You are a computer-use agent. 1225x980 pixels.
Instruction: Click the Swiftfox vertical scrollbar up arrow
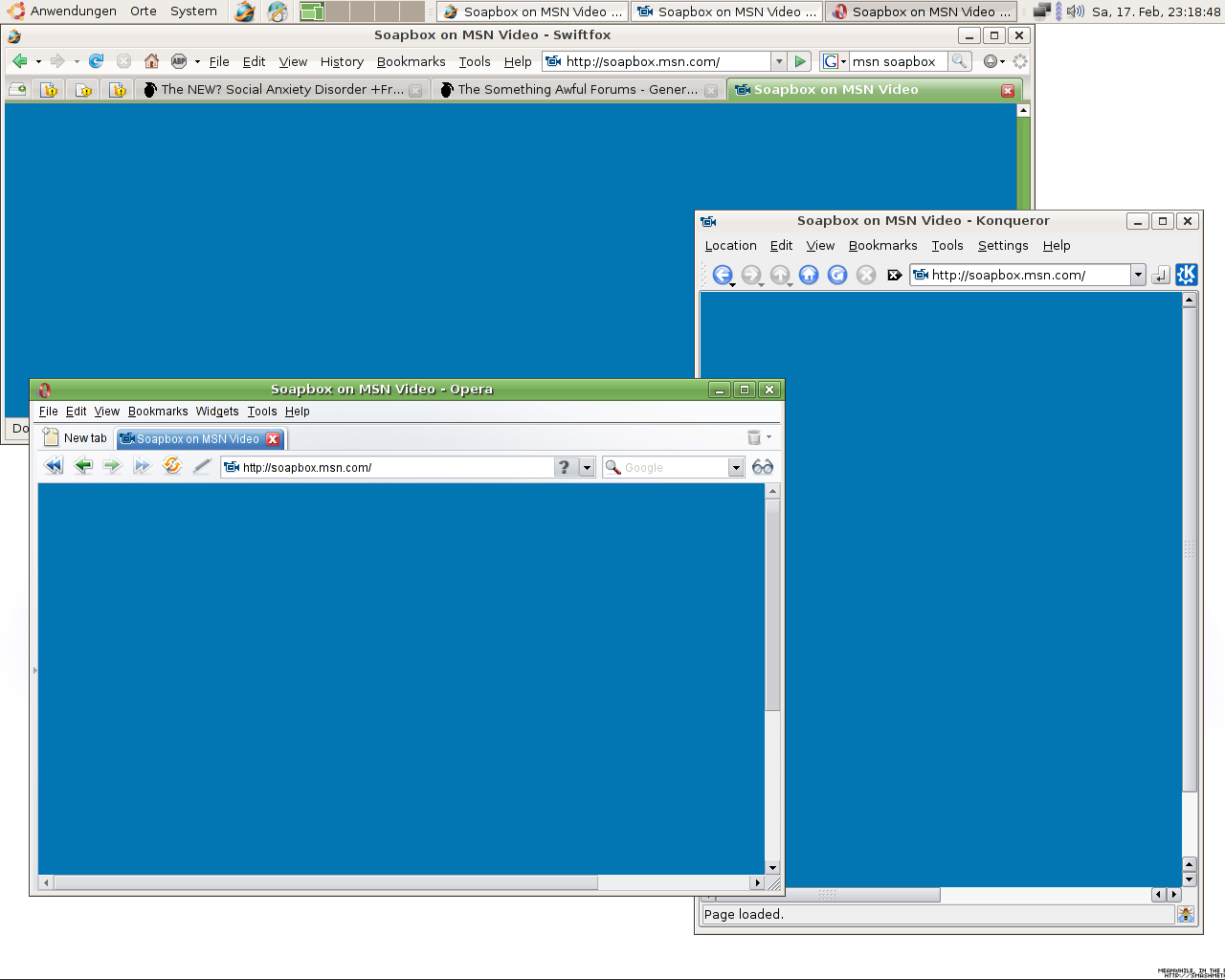click(1023, 110)
